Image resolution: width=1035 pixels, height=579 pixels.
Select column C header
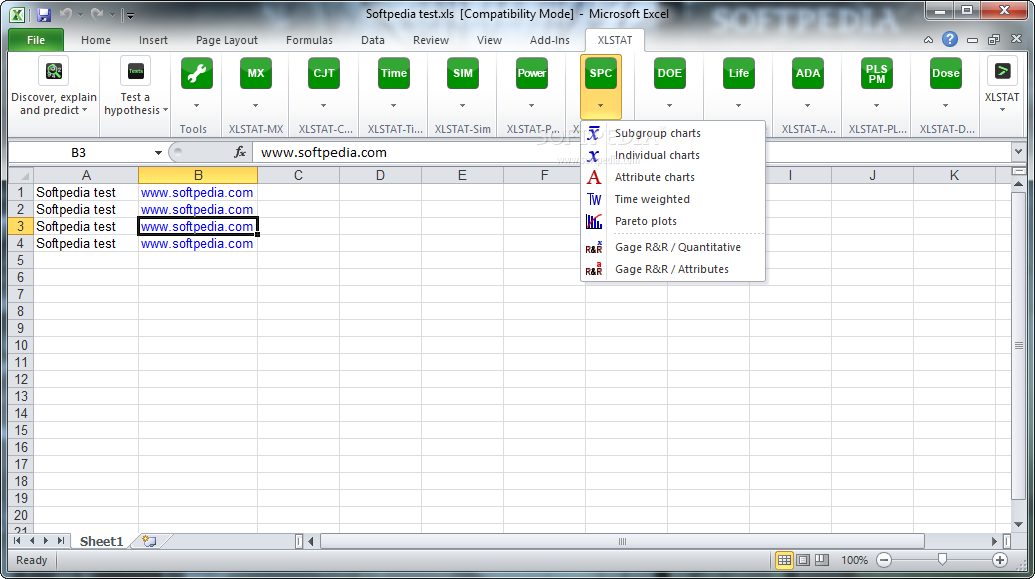(x=298, y=175)
